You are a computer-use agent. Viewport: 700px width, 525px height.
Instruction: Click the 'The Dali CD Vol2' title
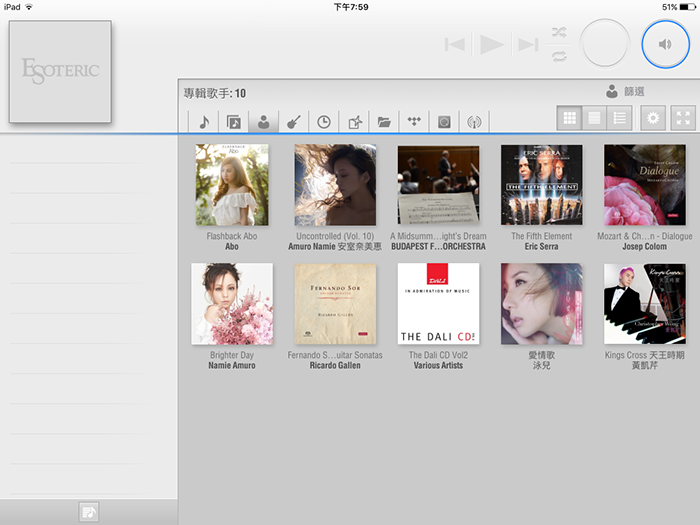[x=438, y=355]
